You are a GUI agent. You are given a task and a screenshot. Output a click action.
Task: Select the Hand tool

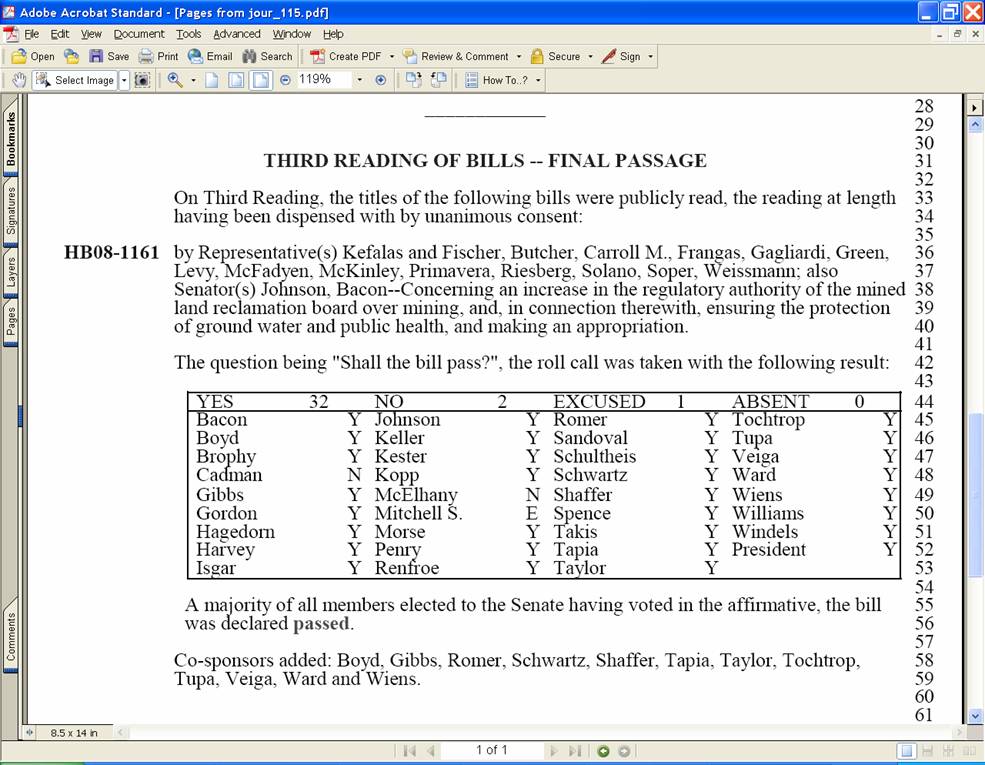pos(19,80)
